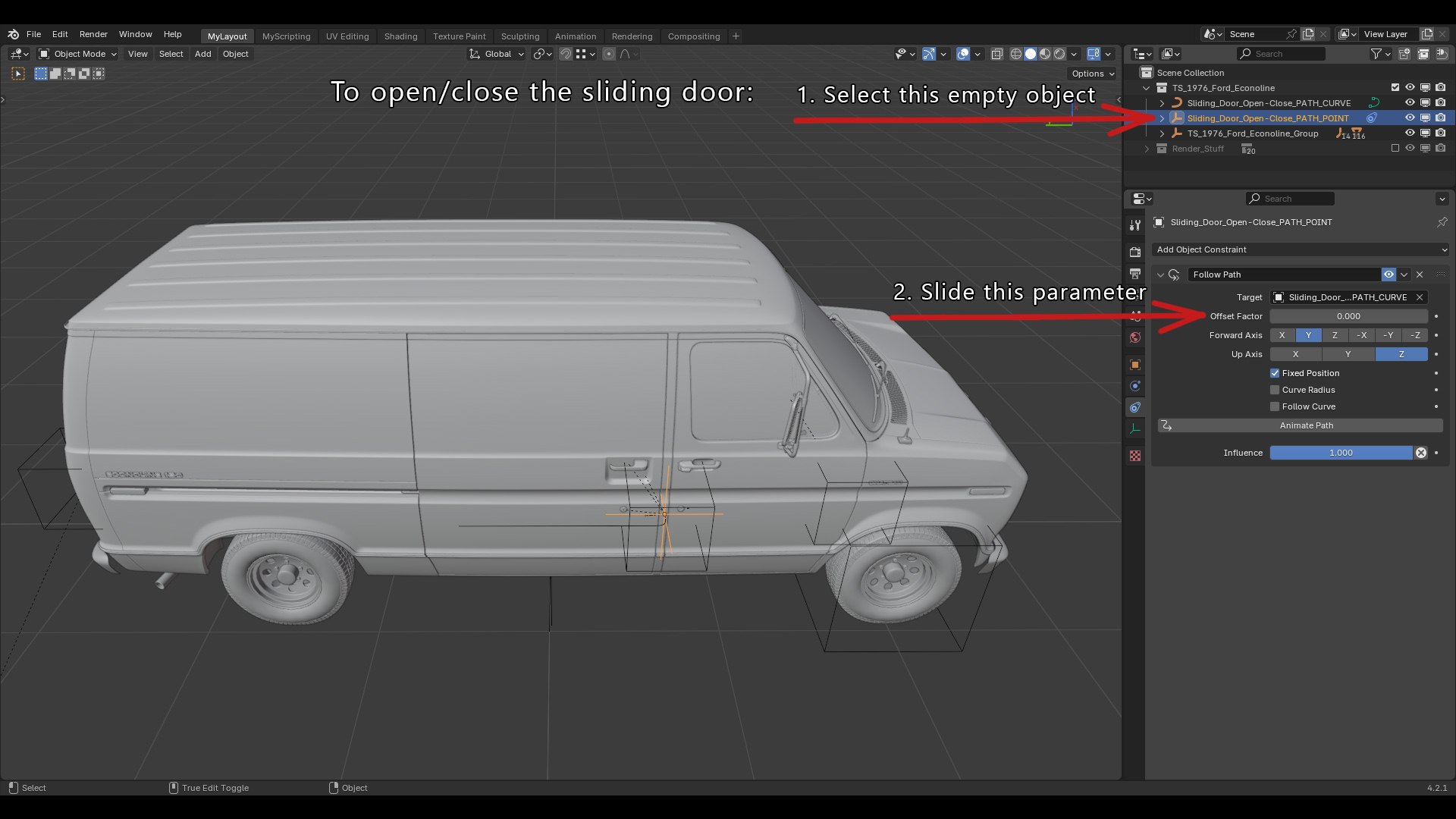Open the viewport Options dropdown

[x=1092, y=74]
